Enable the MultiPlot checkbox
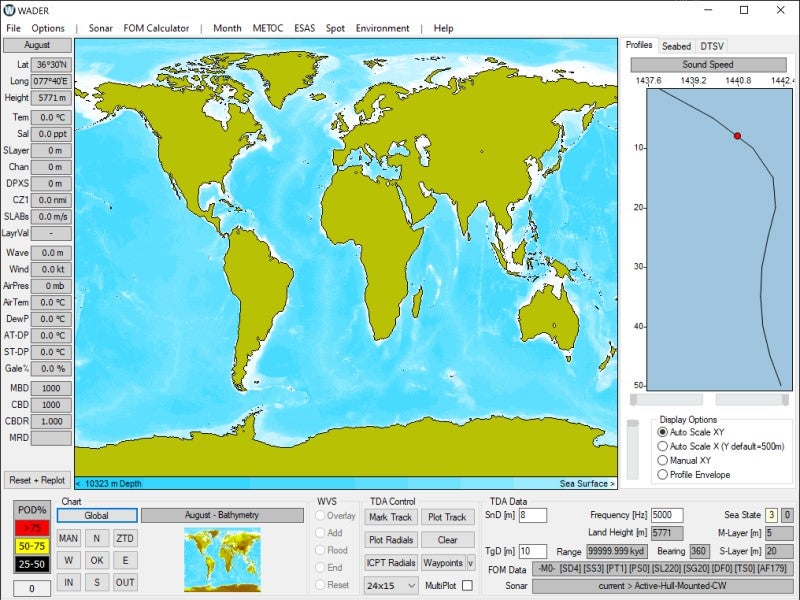 point(467,585)
